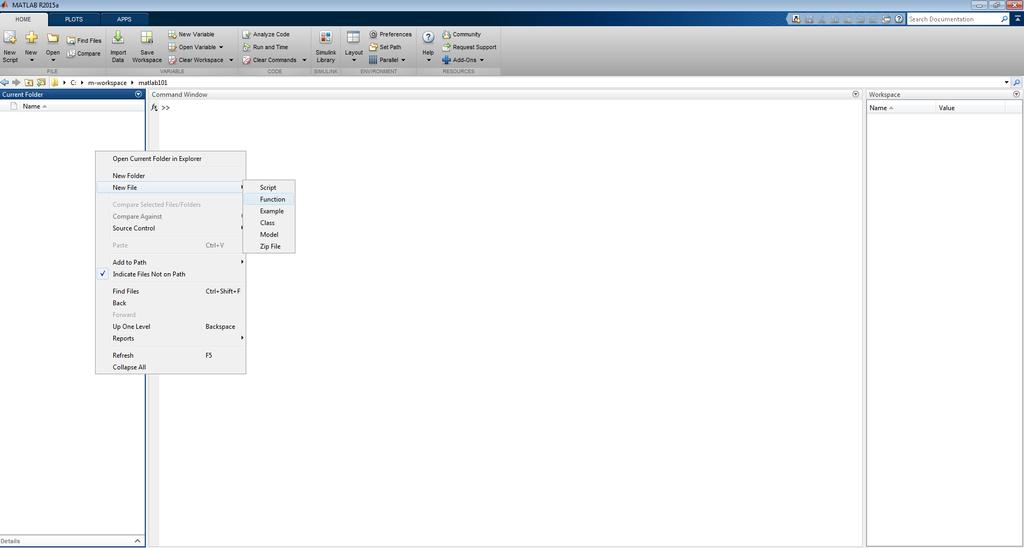Open the Add-Ons dropdown
The width and height of the screenshot is (1024, 548).
coord(463,60)
